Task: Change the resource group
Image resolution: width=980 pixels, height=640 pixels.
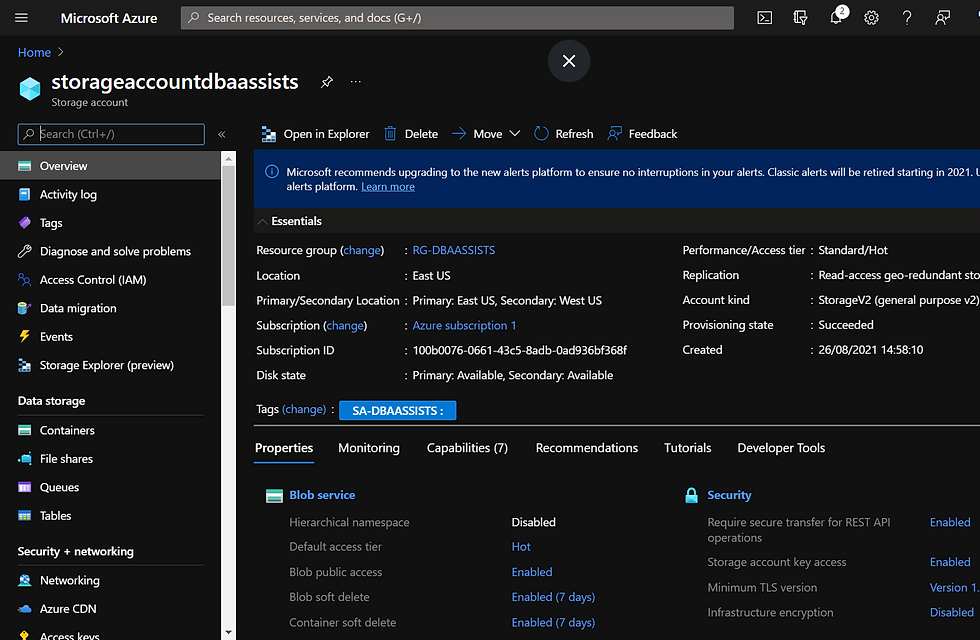Action: [x=362, y=250]
